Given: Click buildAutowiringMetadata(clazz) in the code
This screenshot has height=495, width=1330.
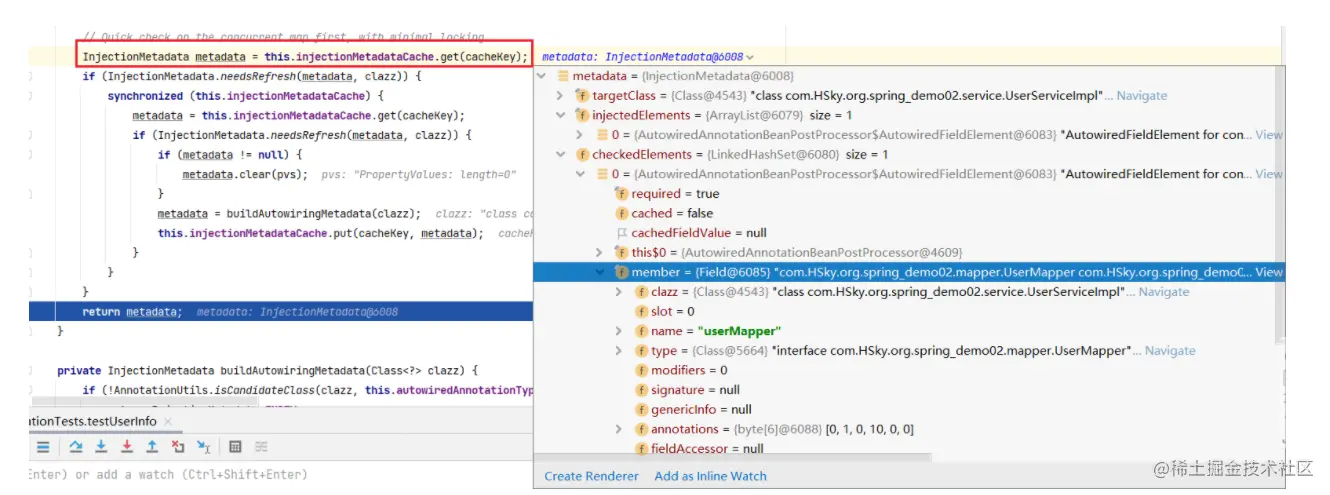Looking at the screenshot, I should coord(319,213).
